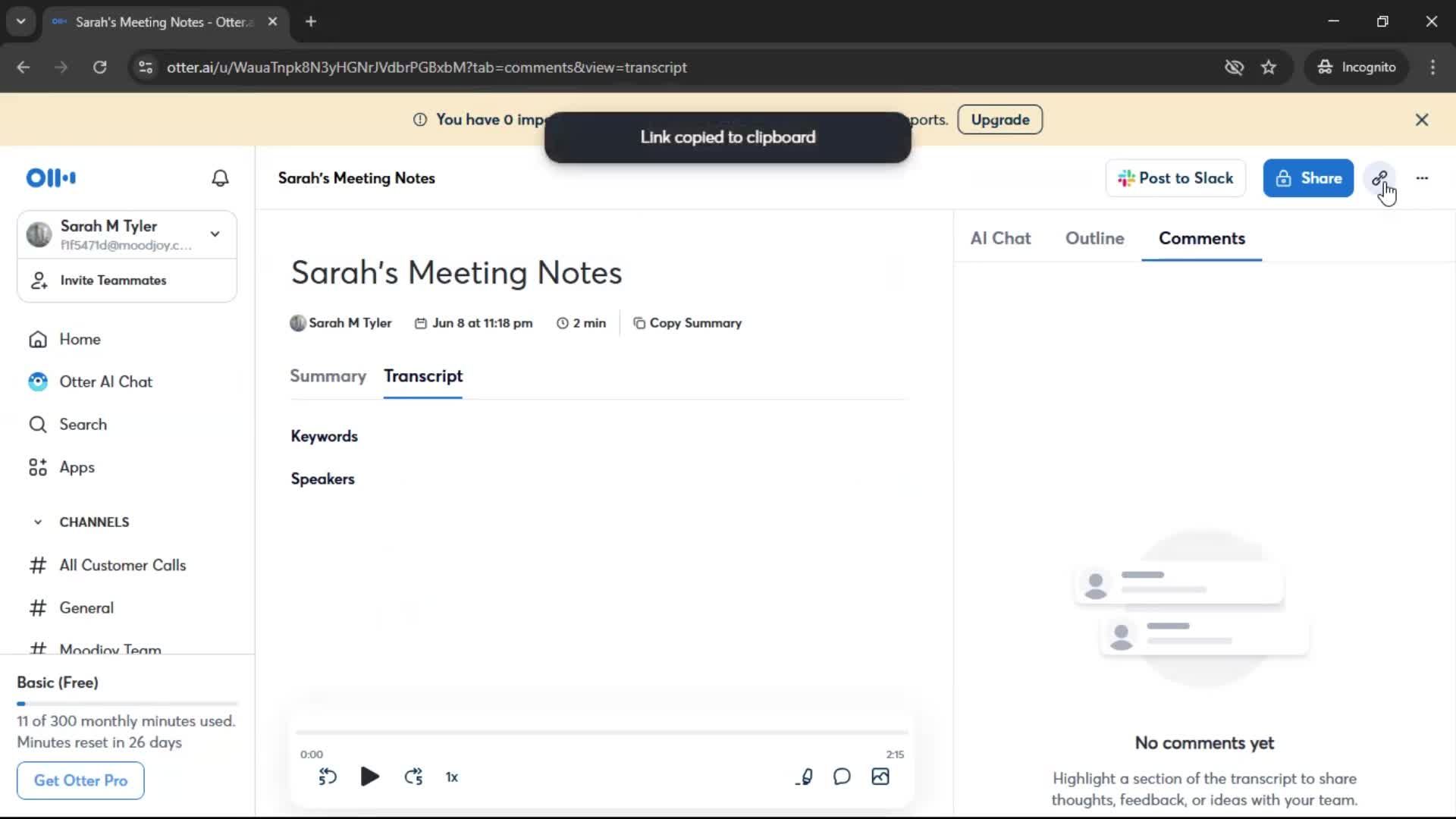
Task: Click the Incognito indicator
Action: point(1357,67)
